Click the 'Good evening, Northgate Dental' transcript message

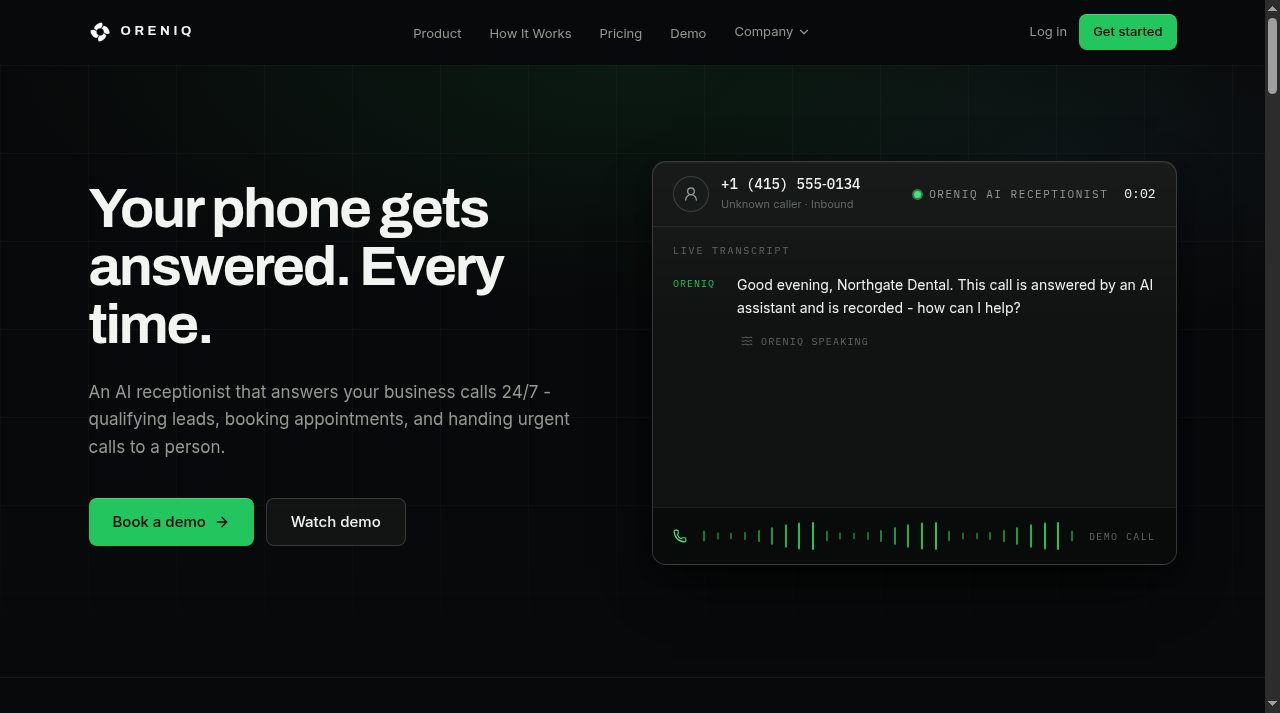(x=945, y=297)
